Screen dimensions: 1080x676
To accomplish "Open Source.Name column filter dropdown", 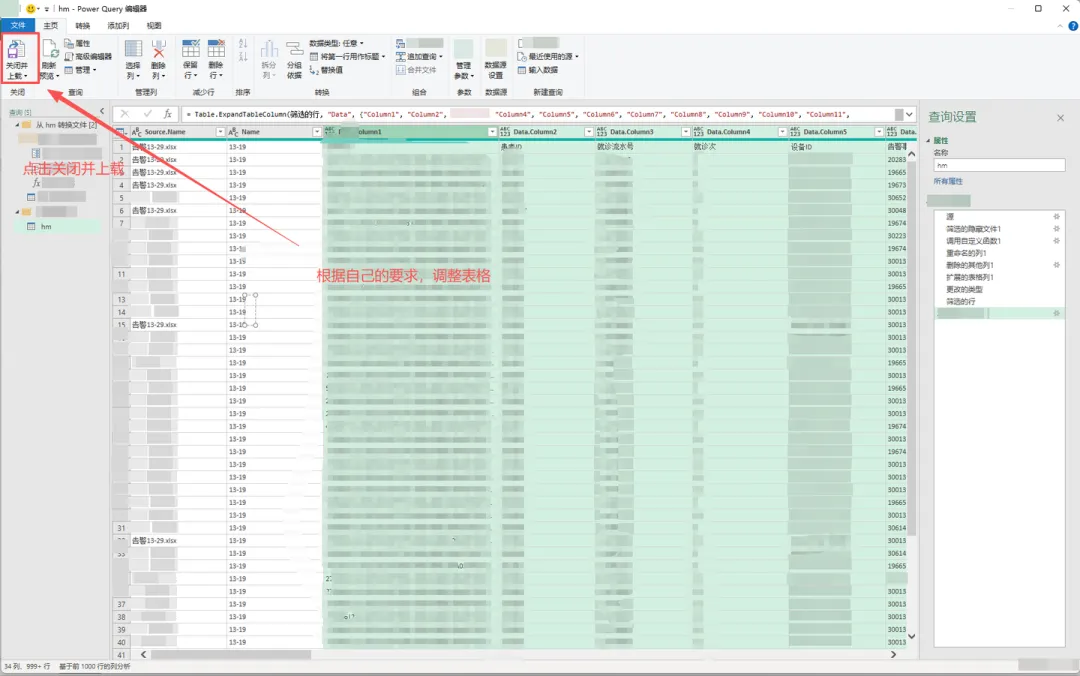I will point(220,132).
